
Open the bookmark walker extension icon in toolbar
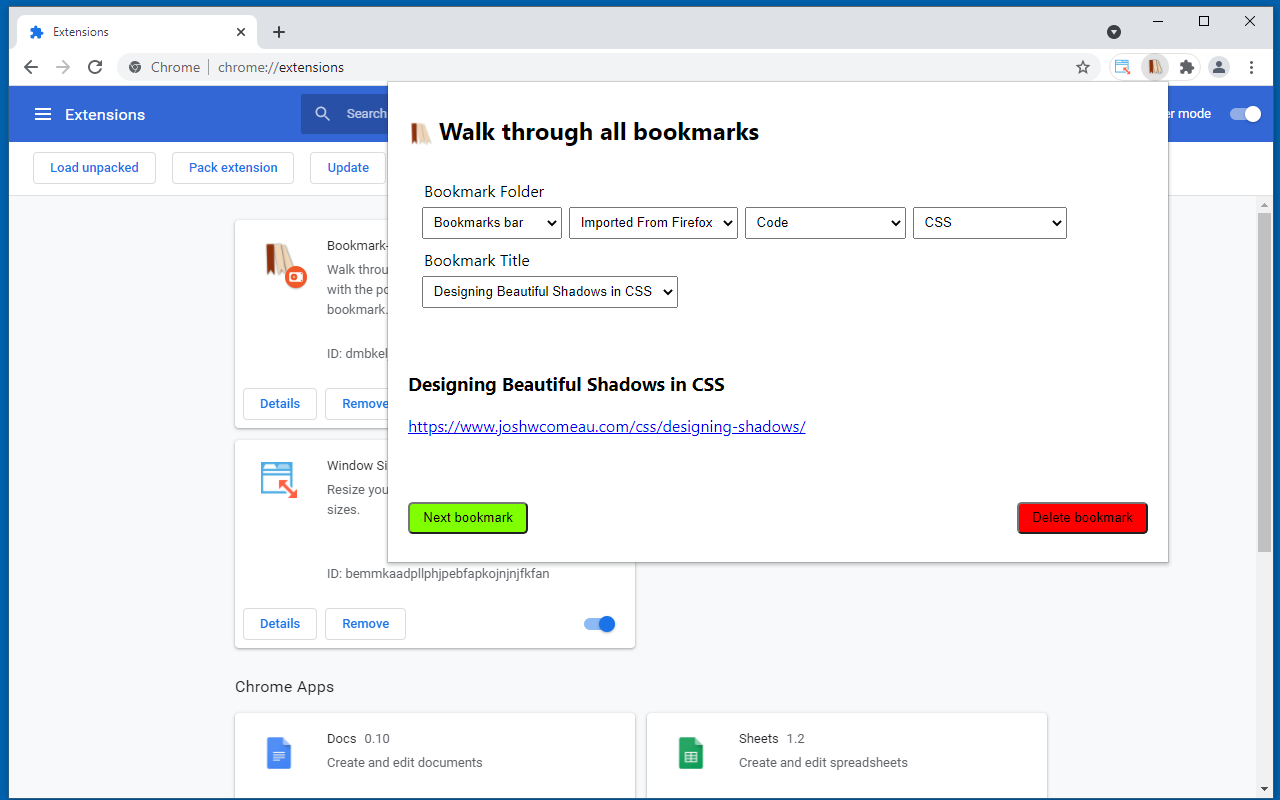pos(1155,67)
